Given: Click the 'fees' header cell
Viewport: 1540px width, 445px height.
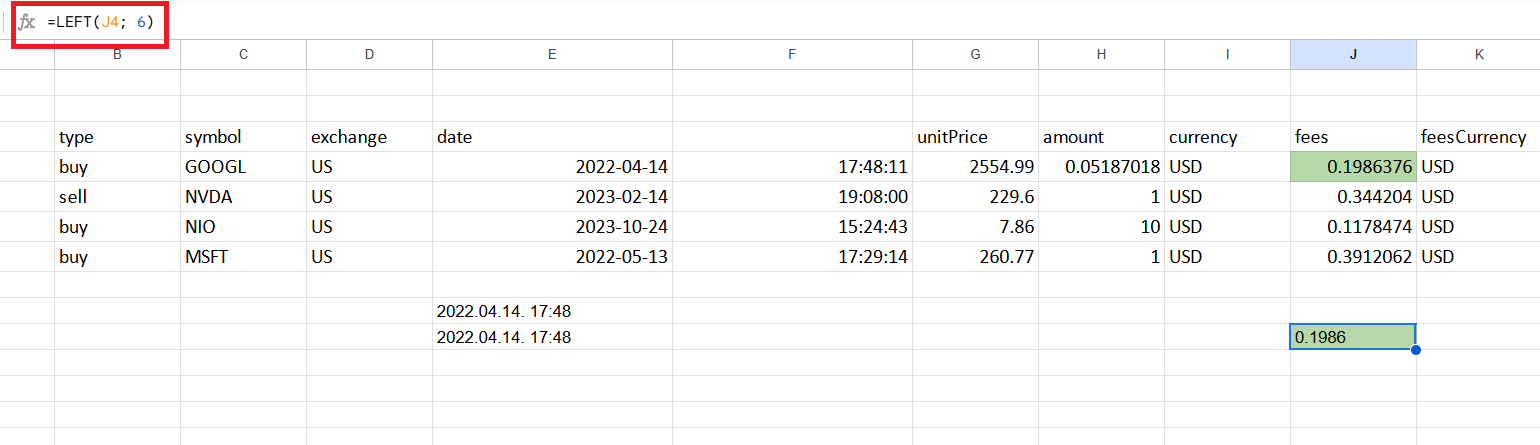Looking at the screenshot, I should pyautogui.click(x=1353, y=137).
